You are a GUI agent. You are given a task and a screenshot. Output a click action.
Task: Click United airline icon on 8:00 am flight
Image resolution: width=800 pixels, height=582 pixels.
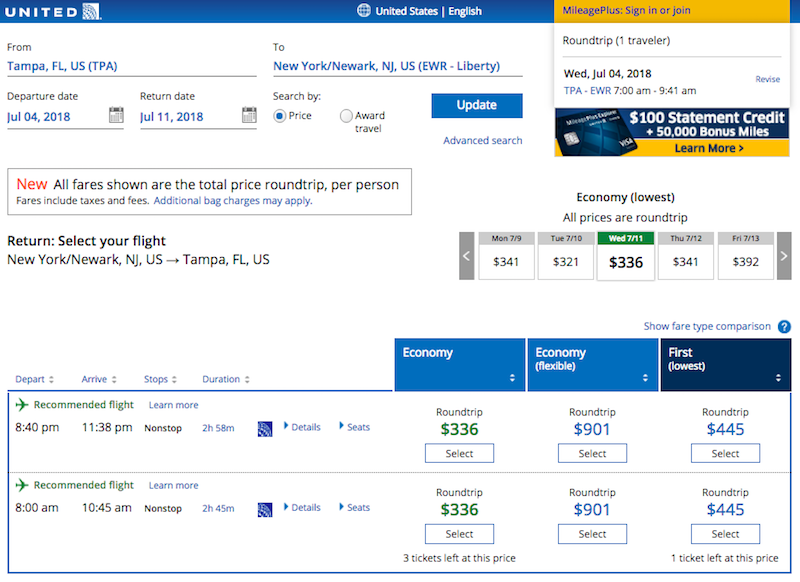point(265,509)
